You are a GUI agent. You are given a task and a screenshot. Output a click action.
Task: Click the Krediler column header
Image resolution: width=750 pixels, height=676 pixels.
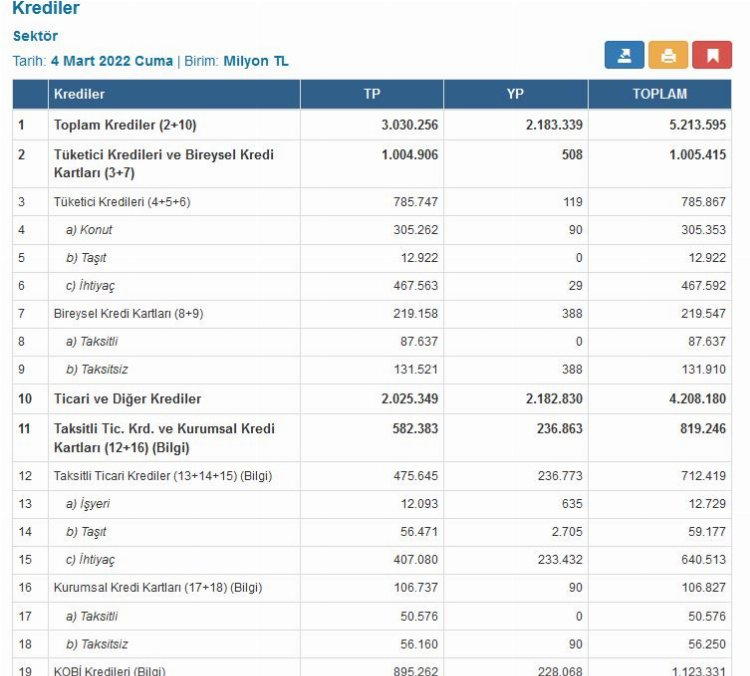click(80, 94)
